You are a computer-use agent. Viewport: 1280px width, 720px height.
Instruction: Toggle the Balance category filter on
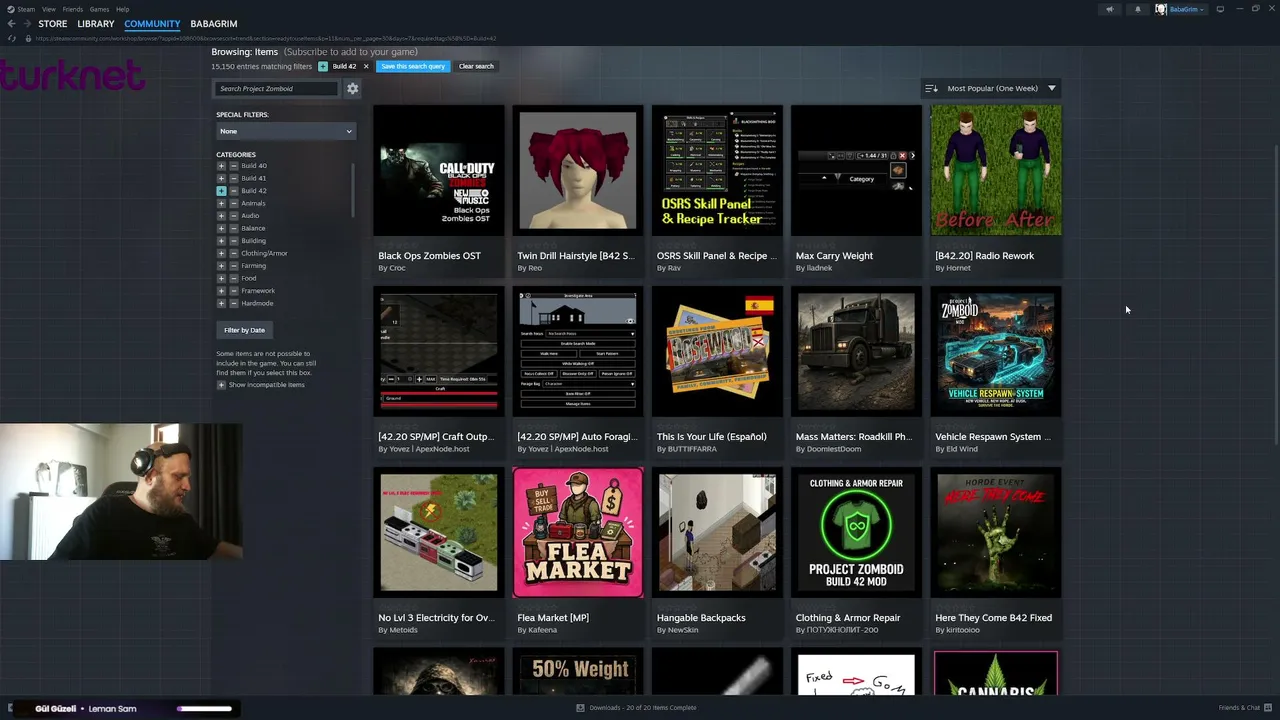(221, 228)
